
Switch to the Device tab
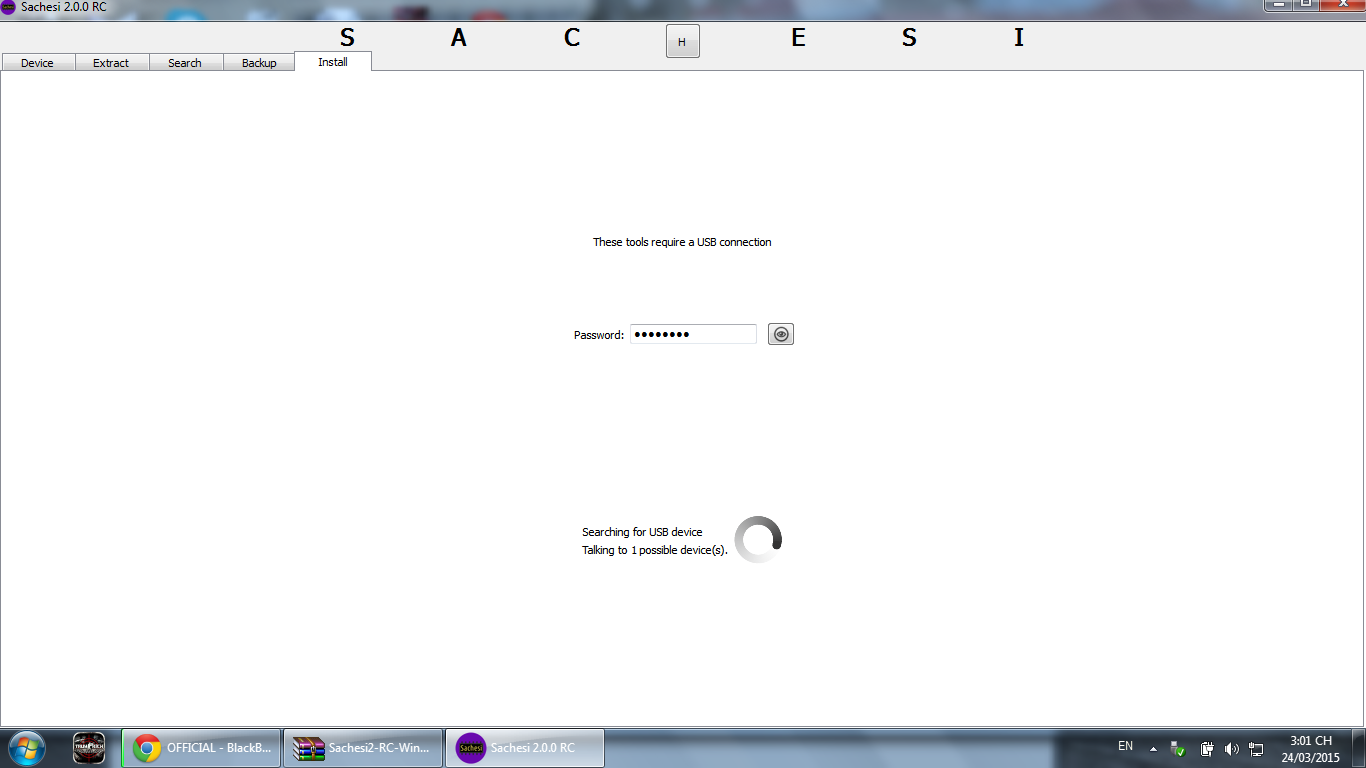(38, 62)
